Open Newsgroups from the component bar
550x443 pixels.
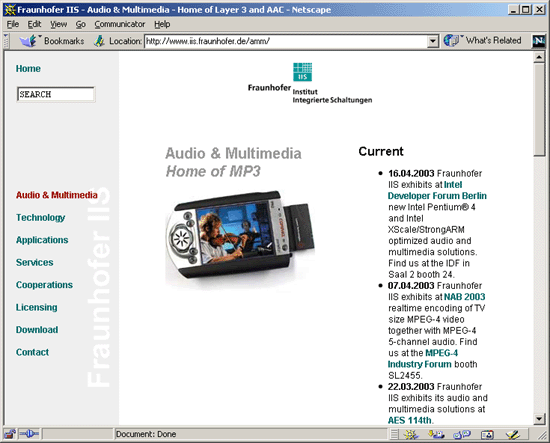462,435
